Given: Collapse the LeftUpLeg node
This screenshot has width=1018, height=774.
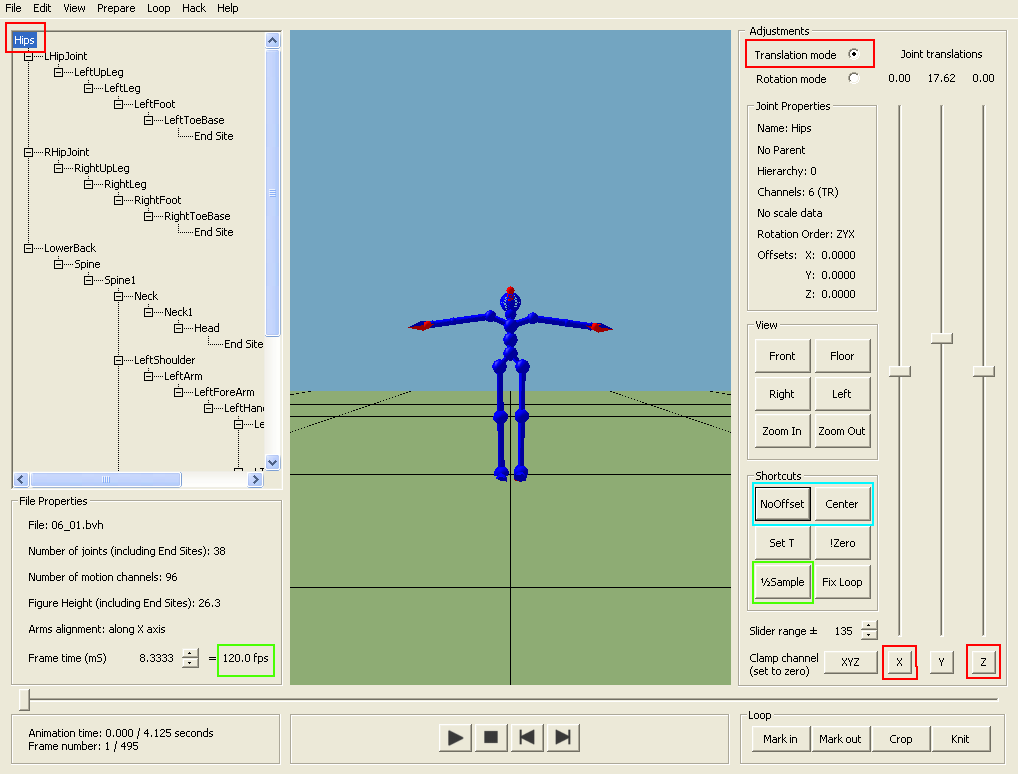Looking at the screenshot, I should 58,72.
